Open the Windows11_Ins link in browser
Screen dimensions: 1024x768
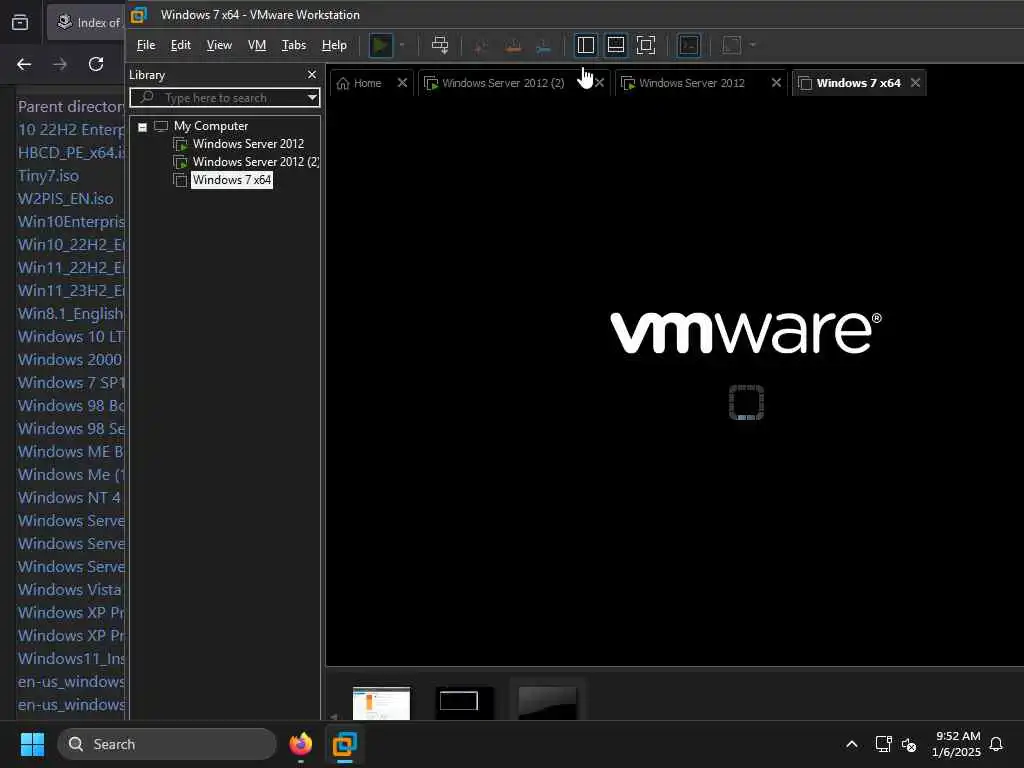point(71,658)
